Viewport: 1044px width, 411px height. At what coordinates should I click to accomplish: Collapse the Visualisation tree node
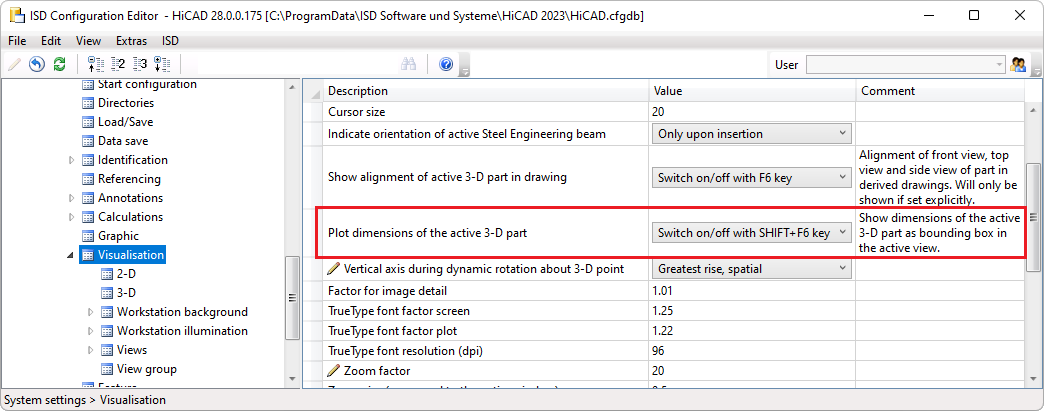[71, 255]
